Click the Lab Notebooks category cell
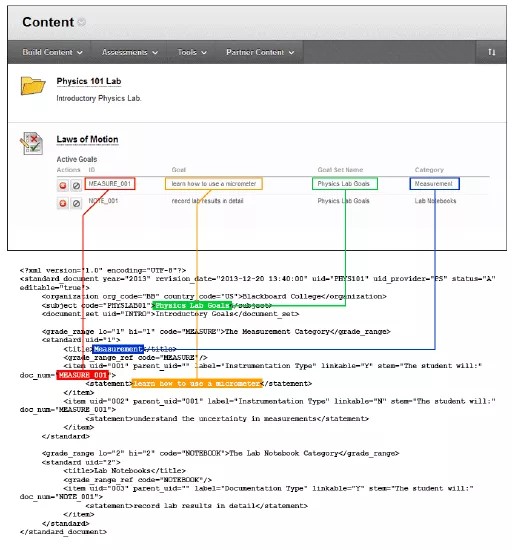 (x=435, y=201)
